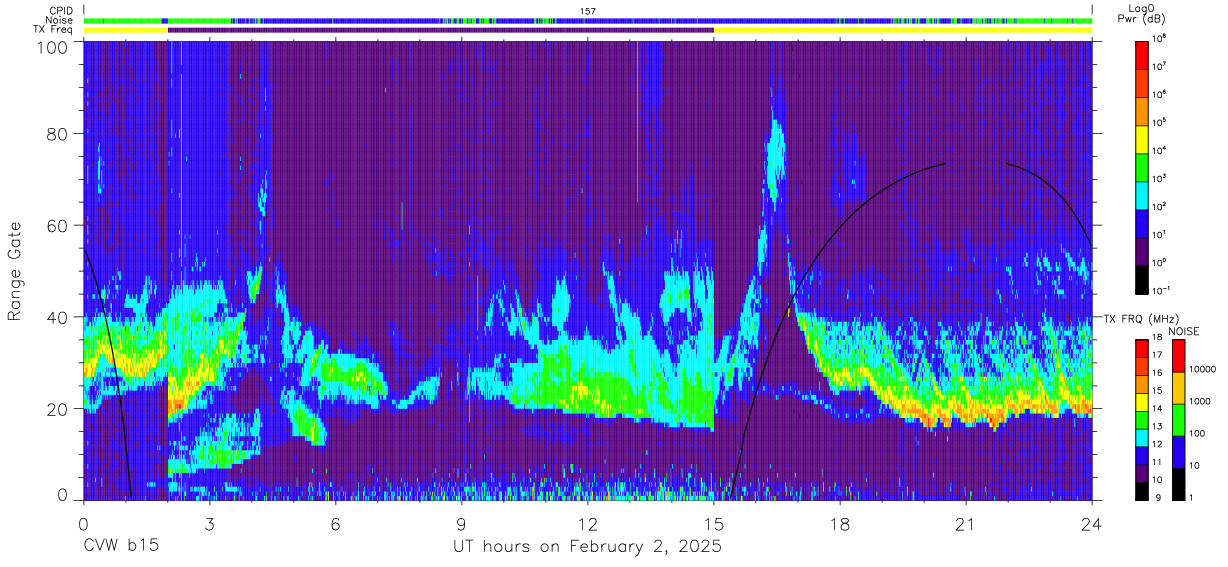This screenshot has height=567, width=1228.
Task: Click the 'Range Gate' y-axis title
Action: pos(15,270)
